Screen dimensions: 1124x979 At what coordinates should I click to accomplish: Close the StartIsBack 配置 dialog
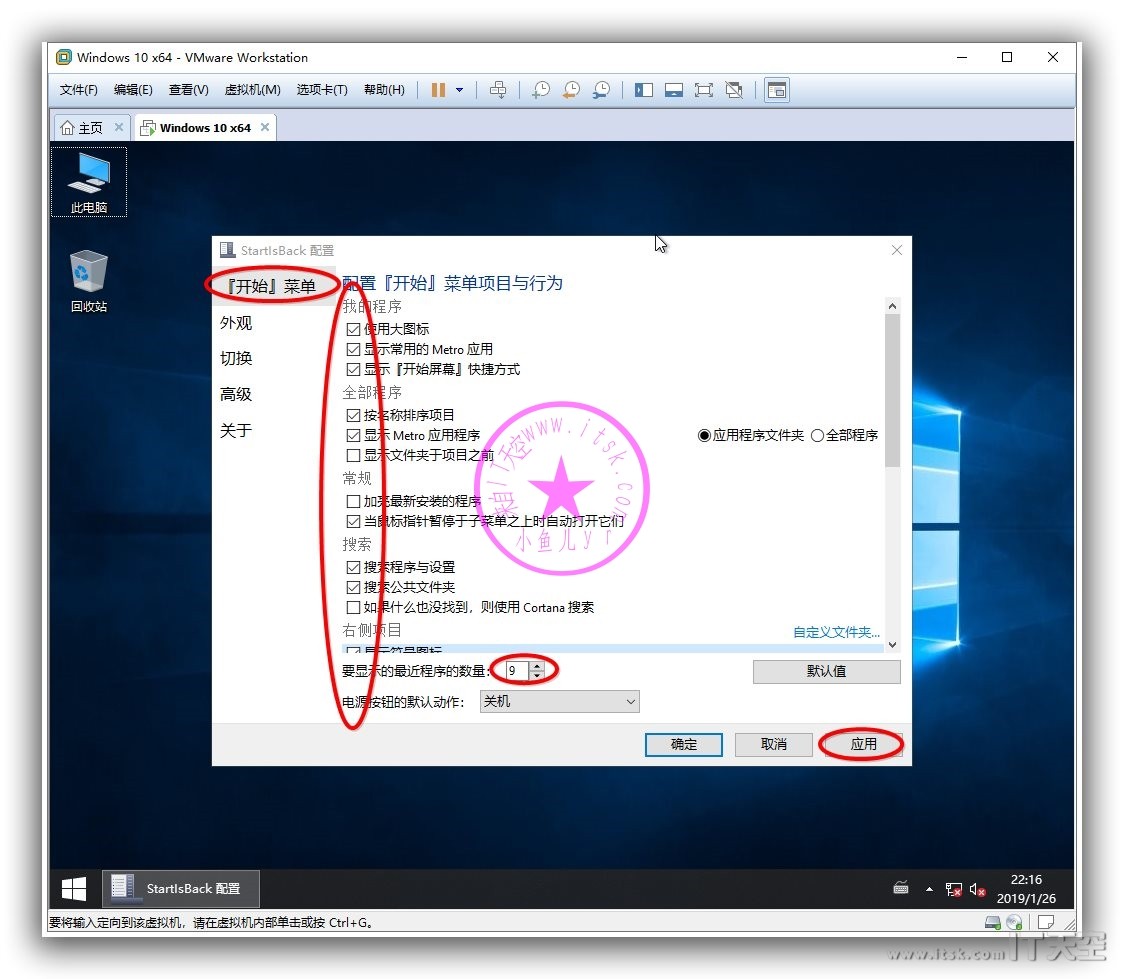[x=897, y=250]
